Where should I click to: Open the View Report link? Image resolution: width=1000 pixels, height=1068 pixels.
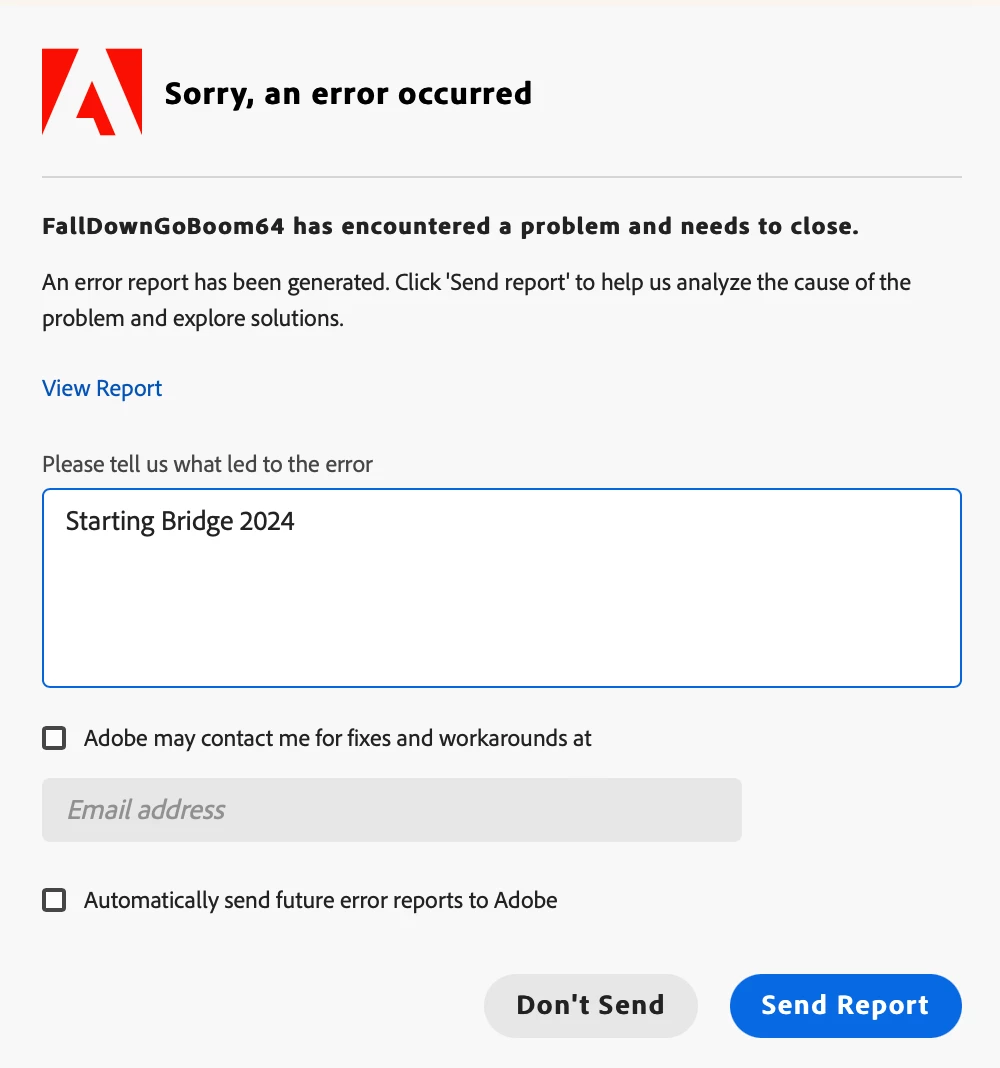coord(102,388)
